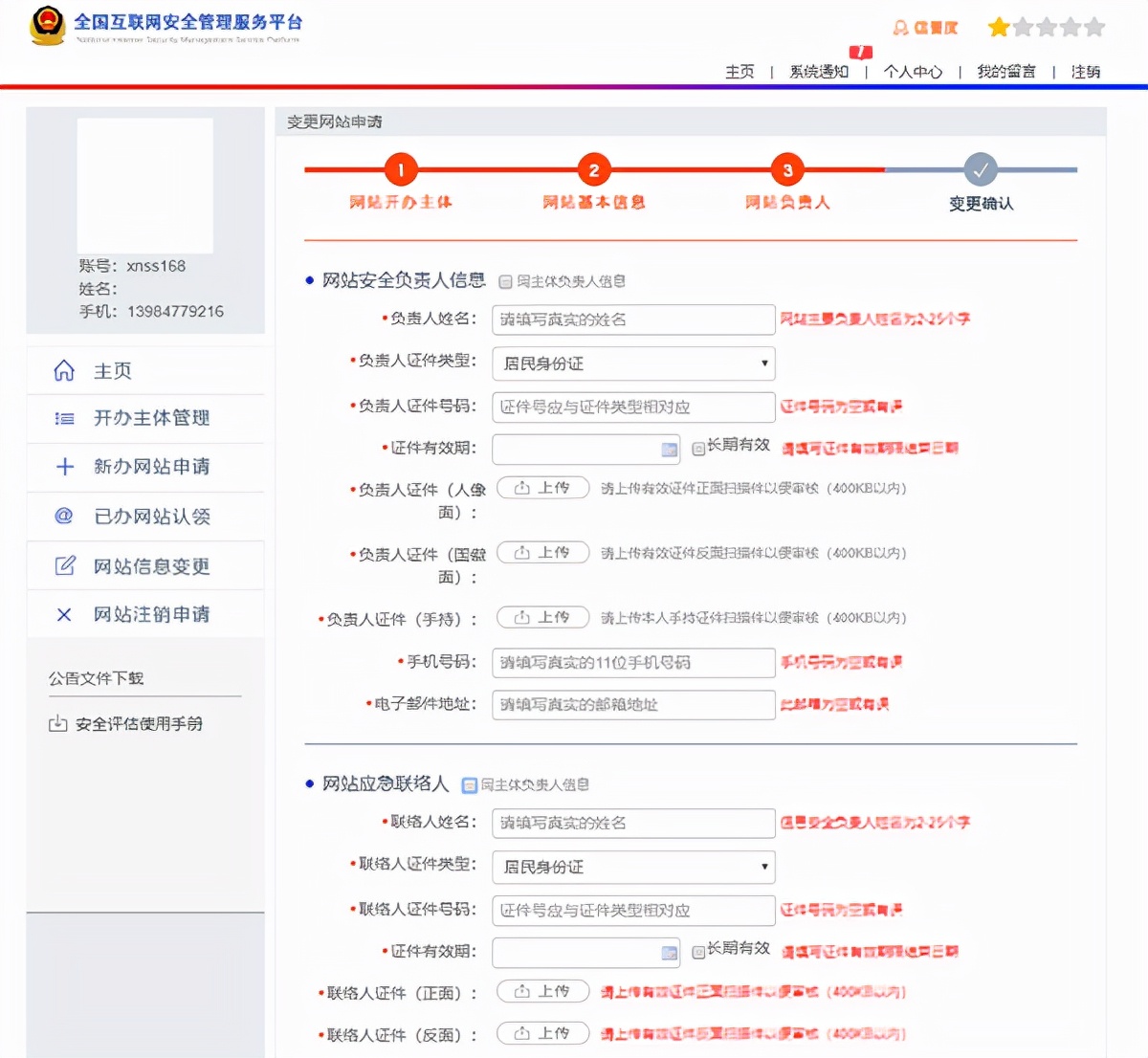Check 同主体负责人信息 under 网站安全负责人信息
This screenshot has height=1058, width=1148.
point(505,280)
